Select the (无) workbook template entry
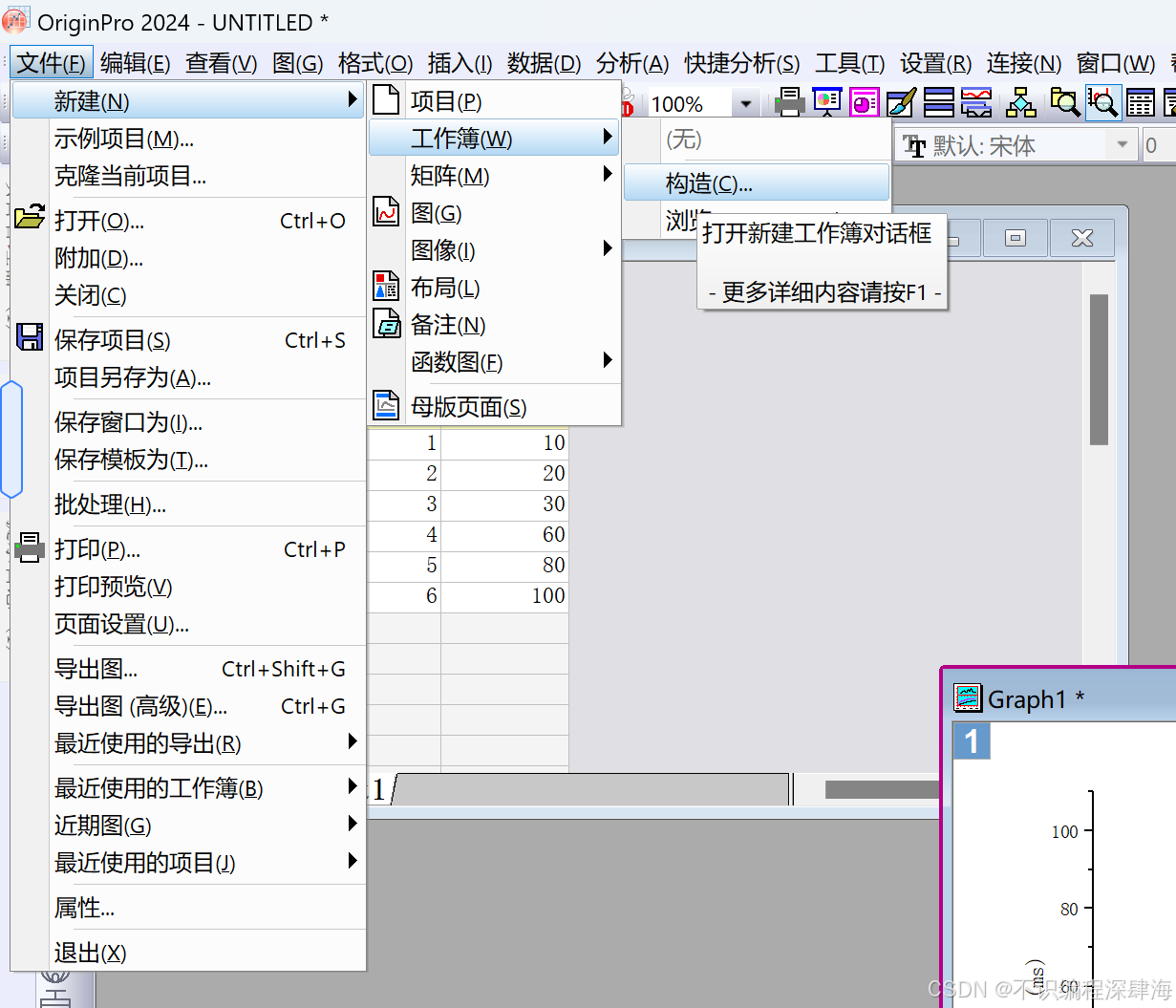Image resolution: width=1176 pixels, height=1008 pixels. coord(756,139)
